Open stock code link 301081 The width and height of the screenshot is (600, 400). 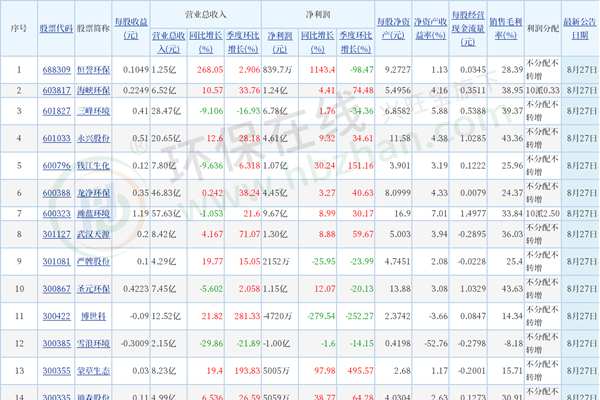[x=57, y=262]
